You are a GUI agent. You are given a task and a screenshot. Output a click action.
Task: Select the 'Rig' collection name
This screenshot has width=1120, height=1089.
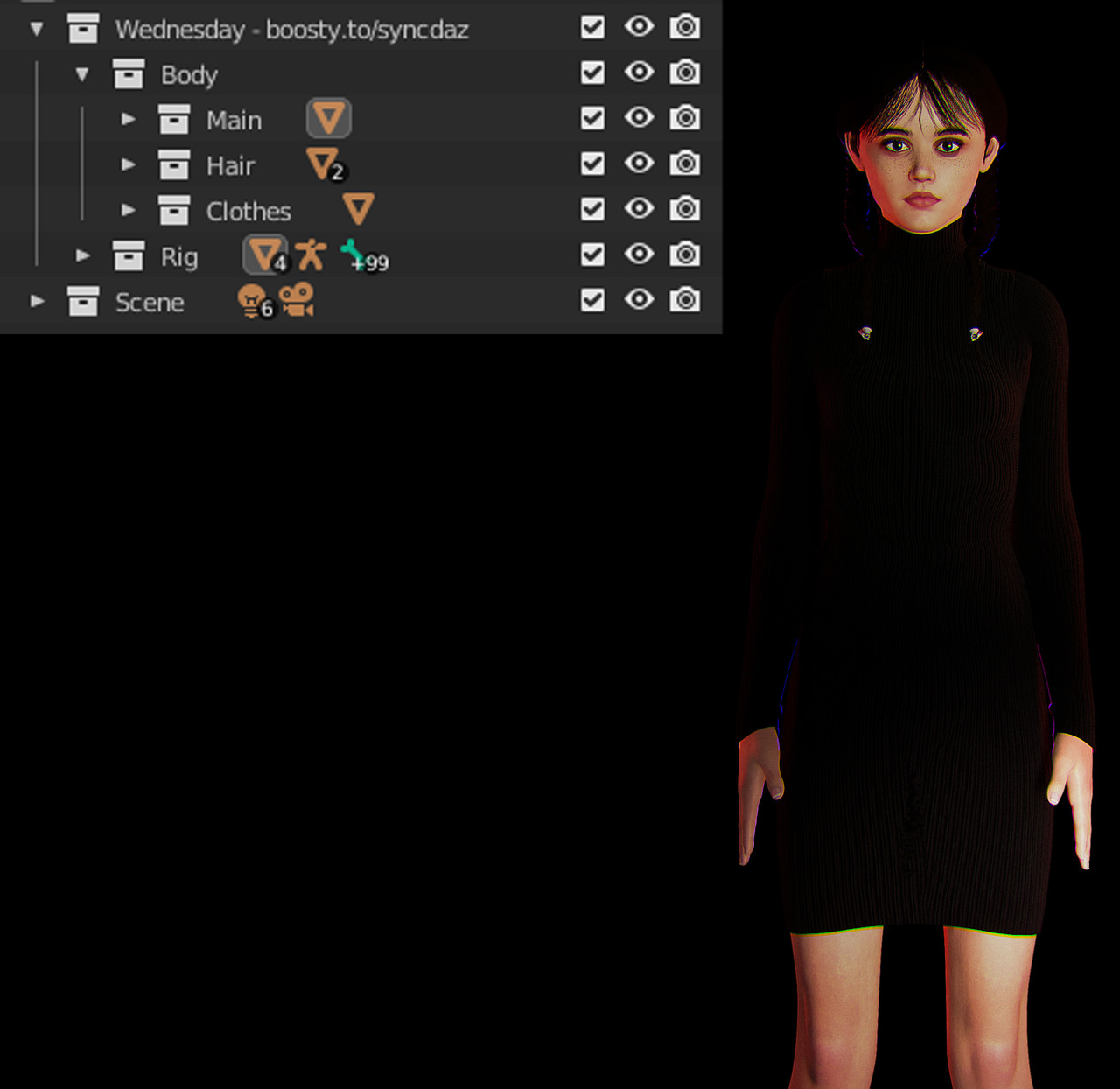[179, 258]
